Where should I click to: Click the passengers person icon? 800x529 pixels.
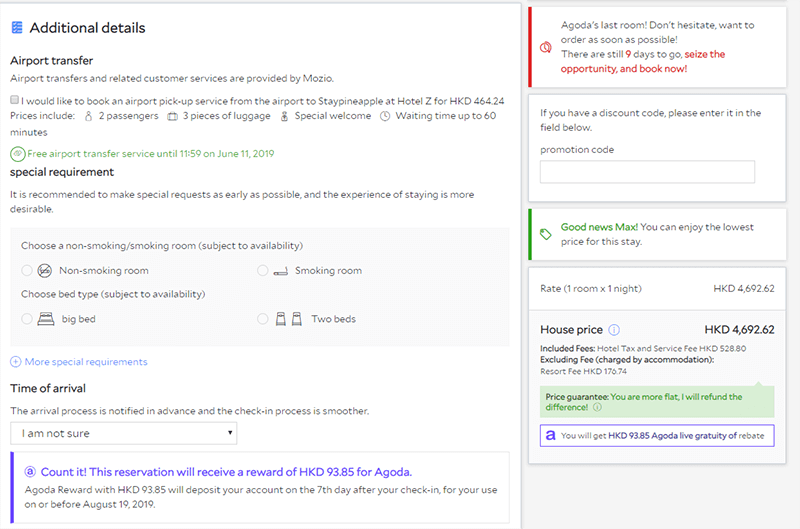[x=88, y=116]
